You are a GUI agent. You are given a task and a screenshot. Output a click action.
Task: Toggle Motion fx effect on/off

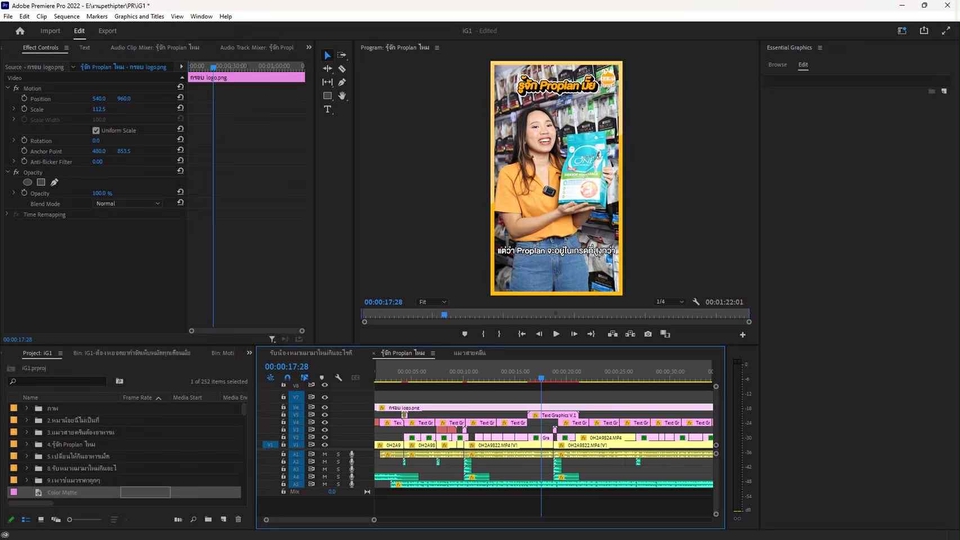17,88
